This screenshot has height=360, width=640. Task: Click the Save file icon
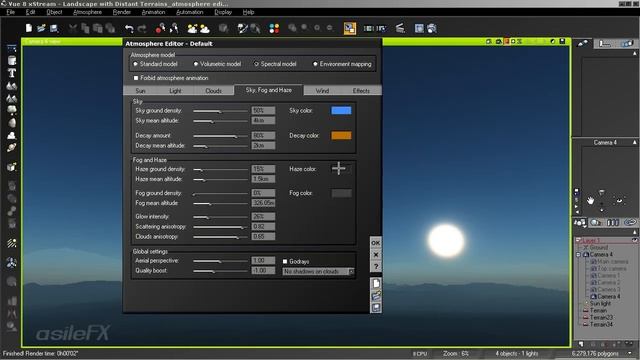(54, 28)
